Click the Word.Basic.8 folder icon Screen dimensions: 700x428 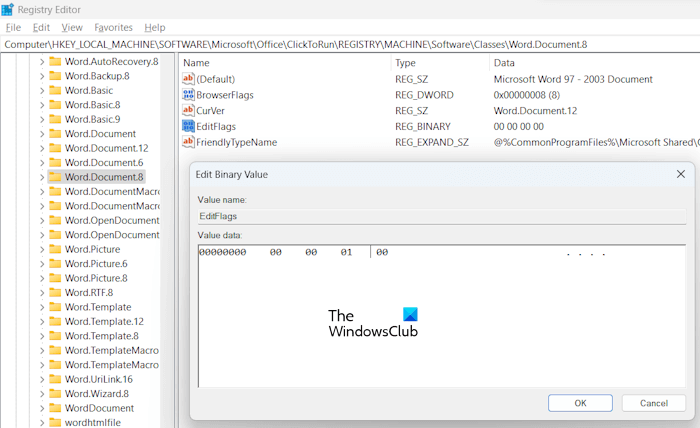[x=55, y=104]
